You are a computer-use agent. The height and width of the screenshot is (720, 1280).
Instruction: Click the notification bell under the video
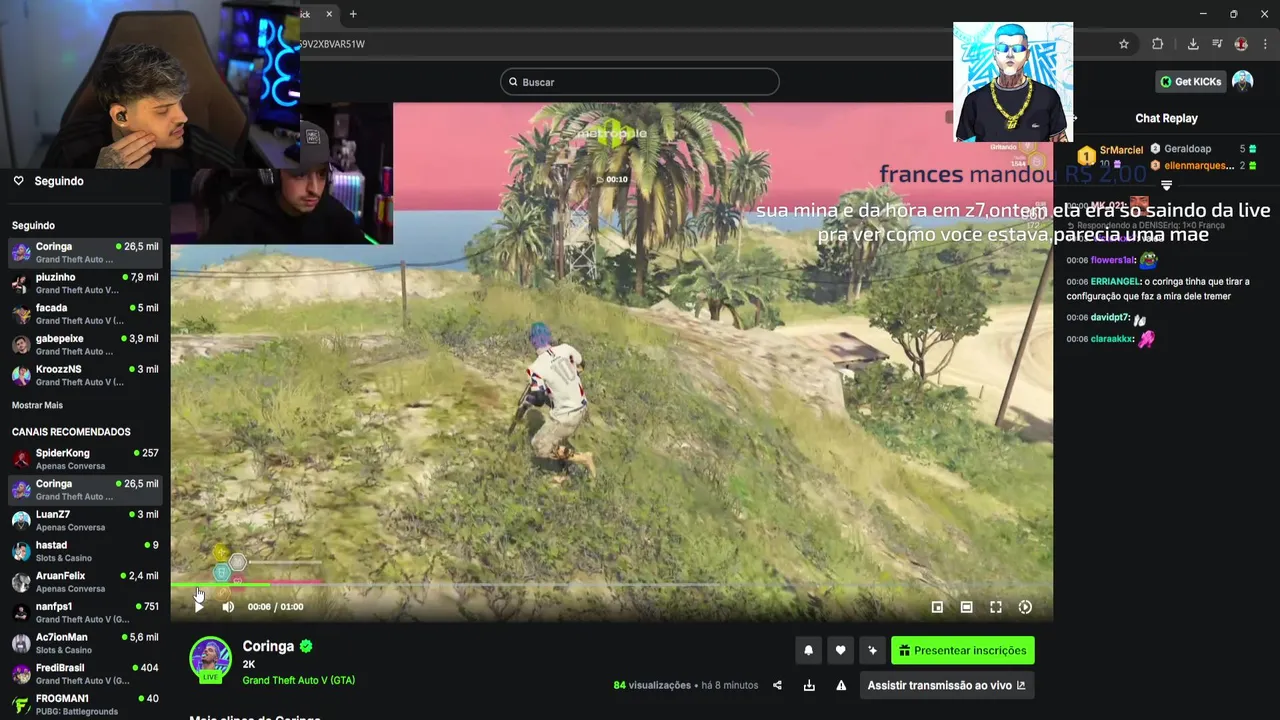click(x=809, y=650)
